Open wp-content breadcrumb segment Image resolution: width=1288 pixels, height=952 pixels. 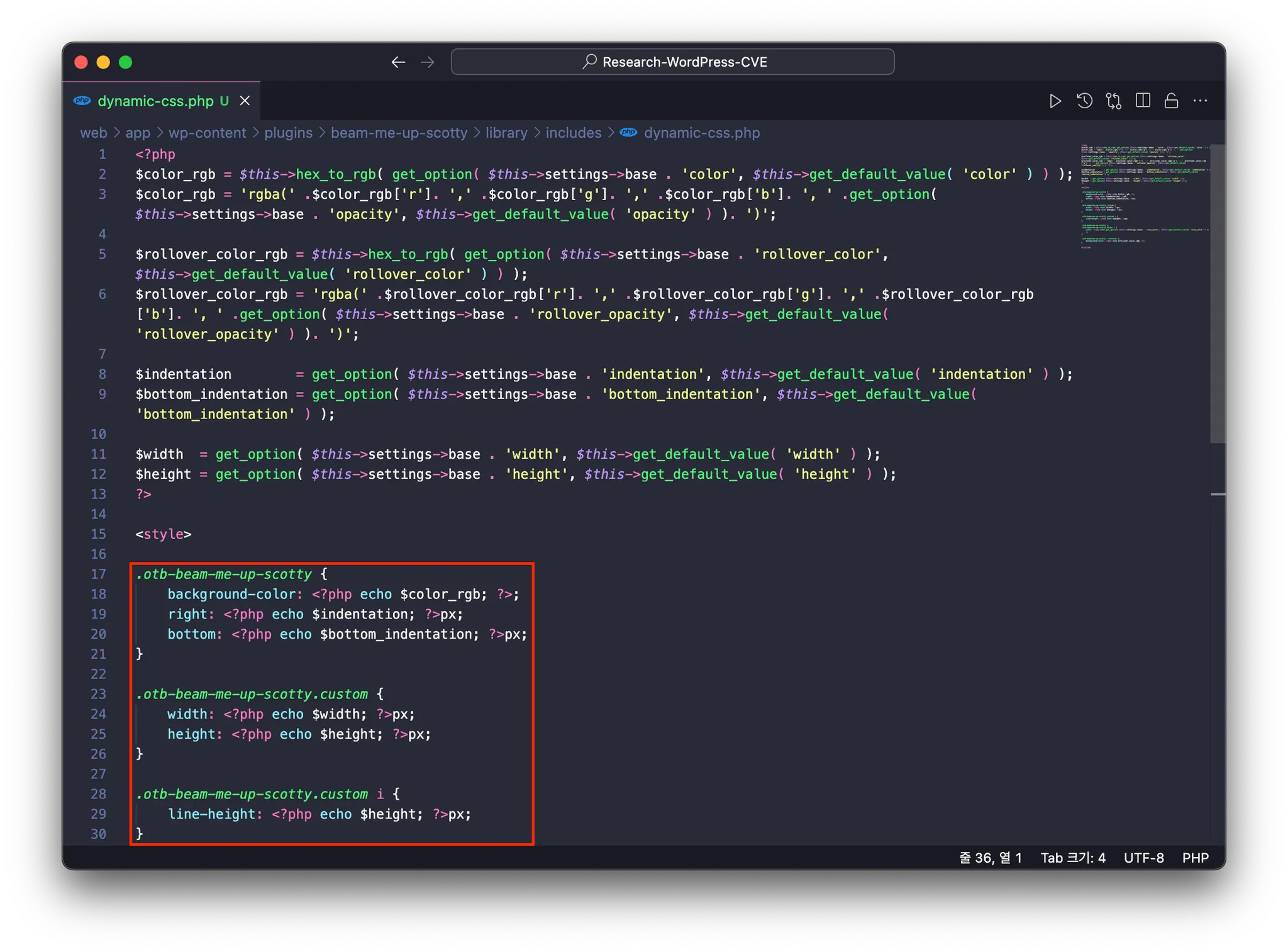(207, 133)
